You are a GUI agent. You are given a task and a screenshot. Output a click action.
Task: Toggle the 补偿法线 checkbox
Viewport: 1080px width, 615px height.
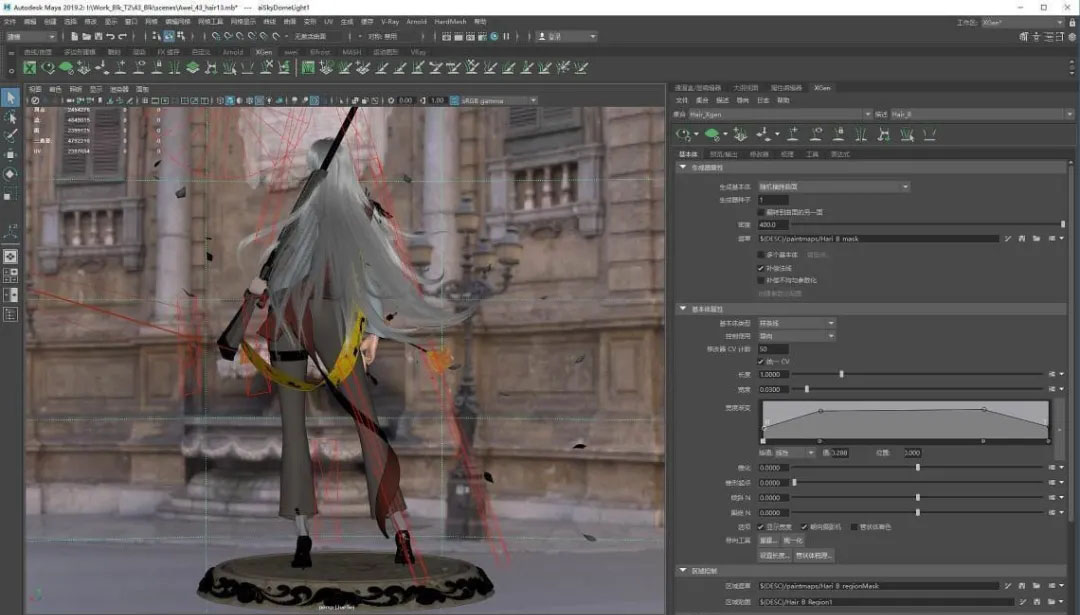[761, 268]
